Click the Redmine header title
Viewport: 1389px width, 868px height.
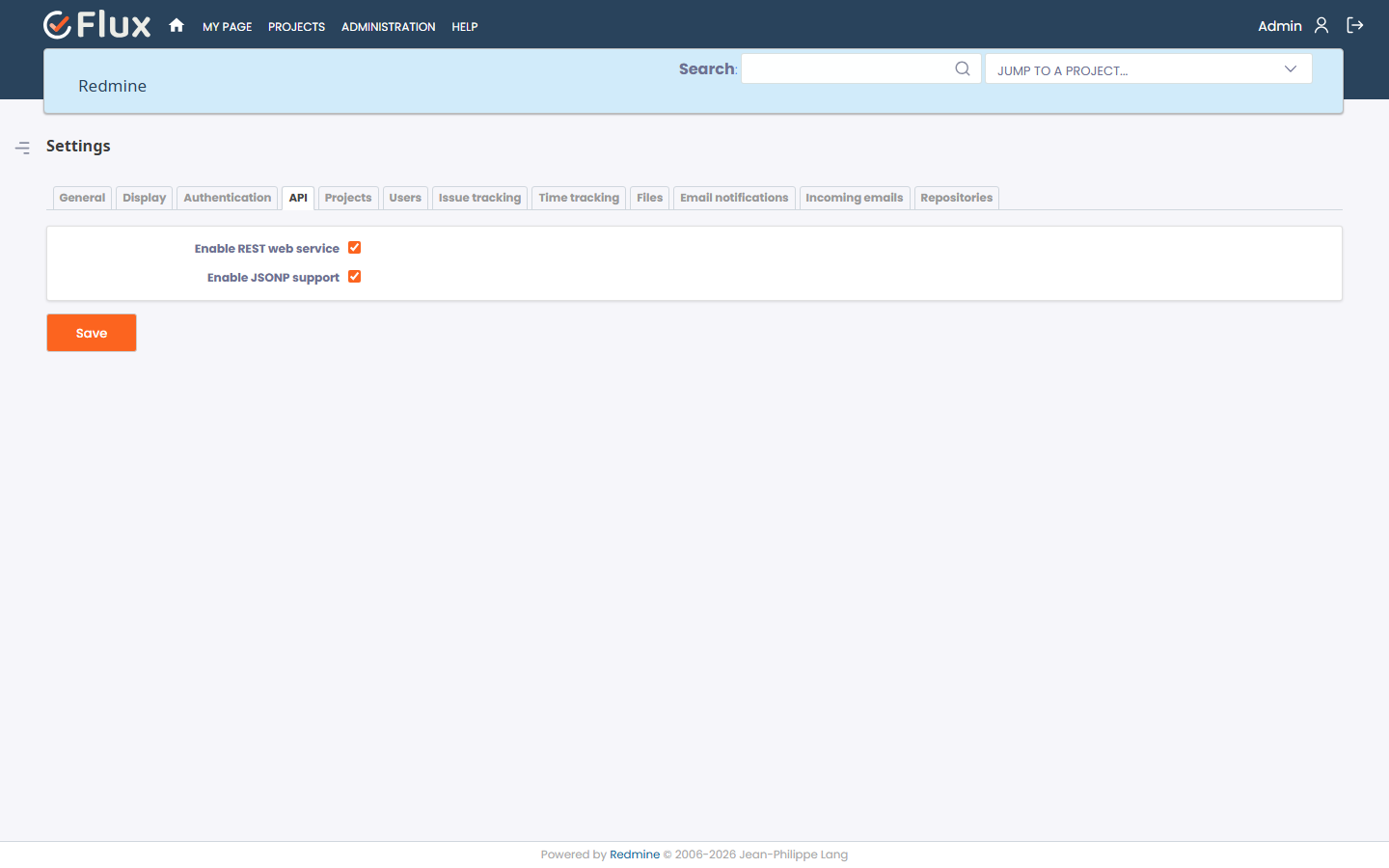(113, 86)
